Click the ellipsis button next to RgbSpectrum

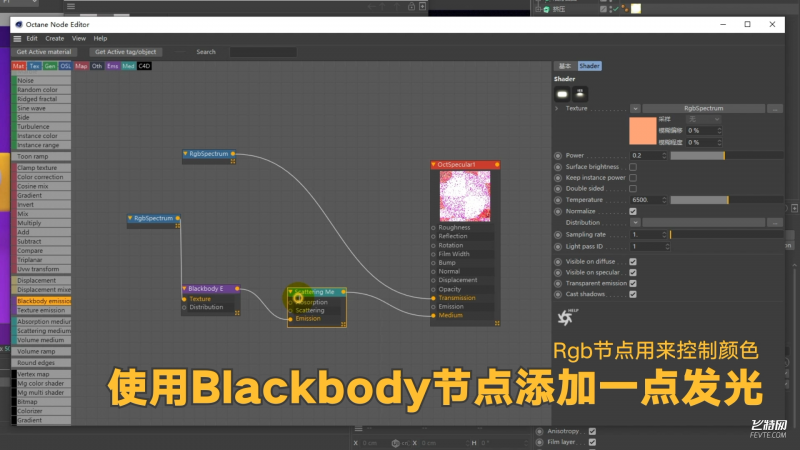coord(774,109)
